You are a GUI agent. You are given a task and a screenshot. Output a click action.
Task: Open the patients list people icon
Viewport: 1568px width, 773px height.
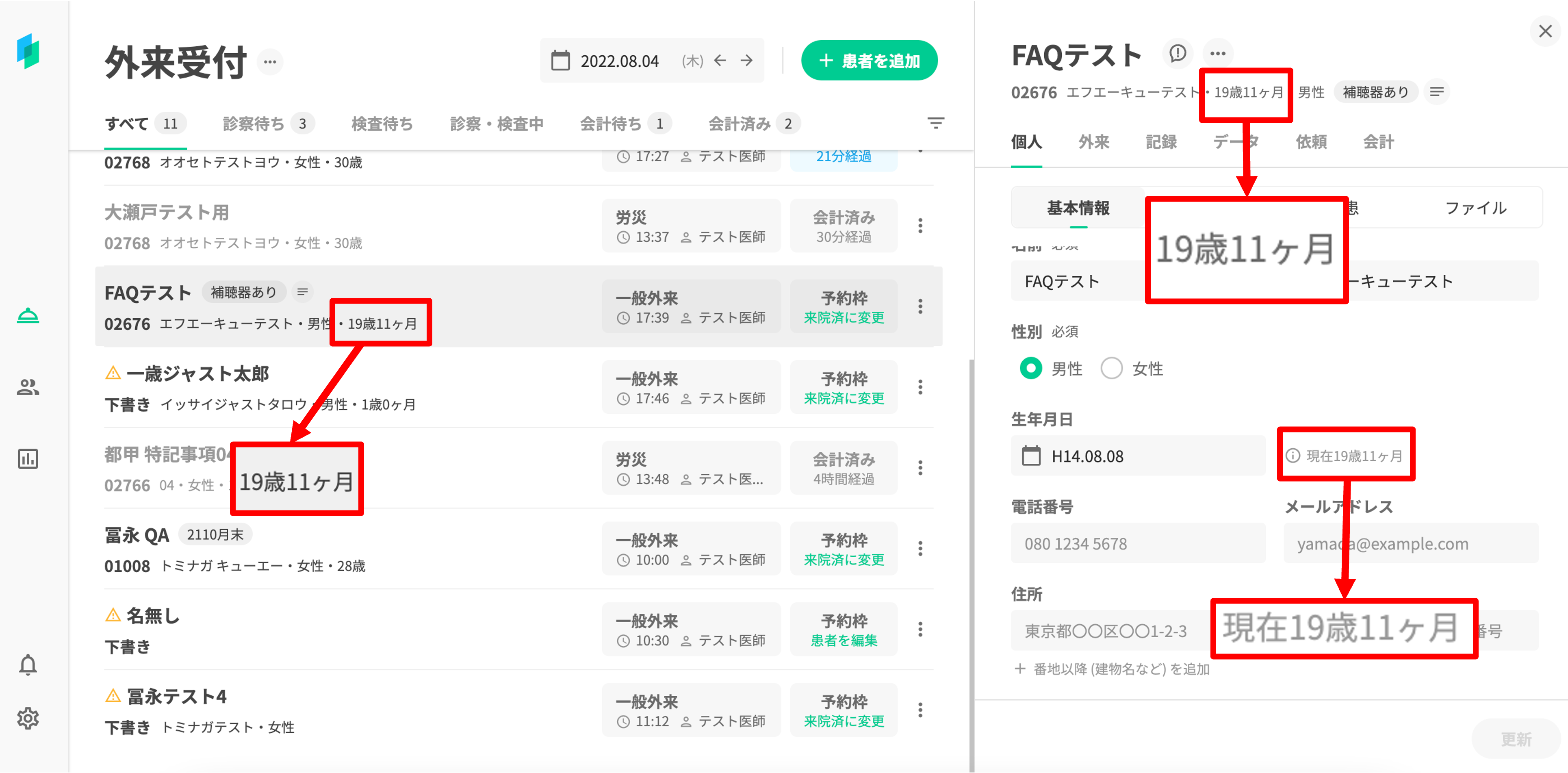point(28,387)
